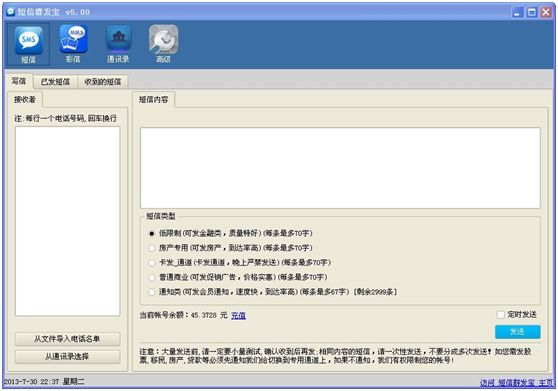Open the SMS 短信 module icon

(x=28, y=44)
